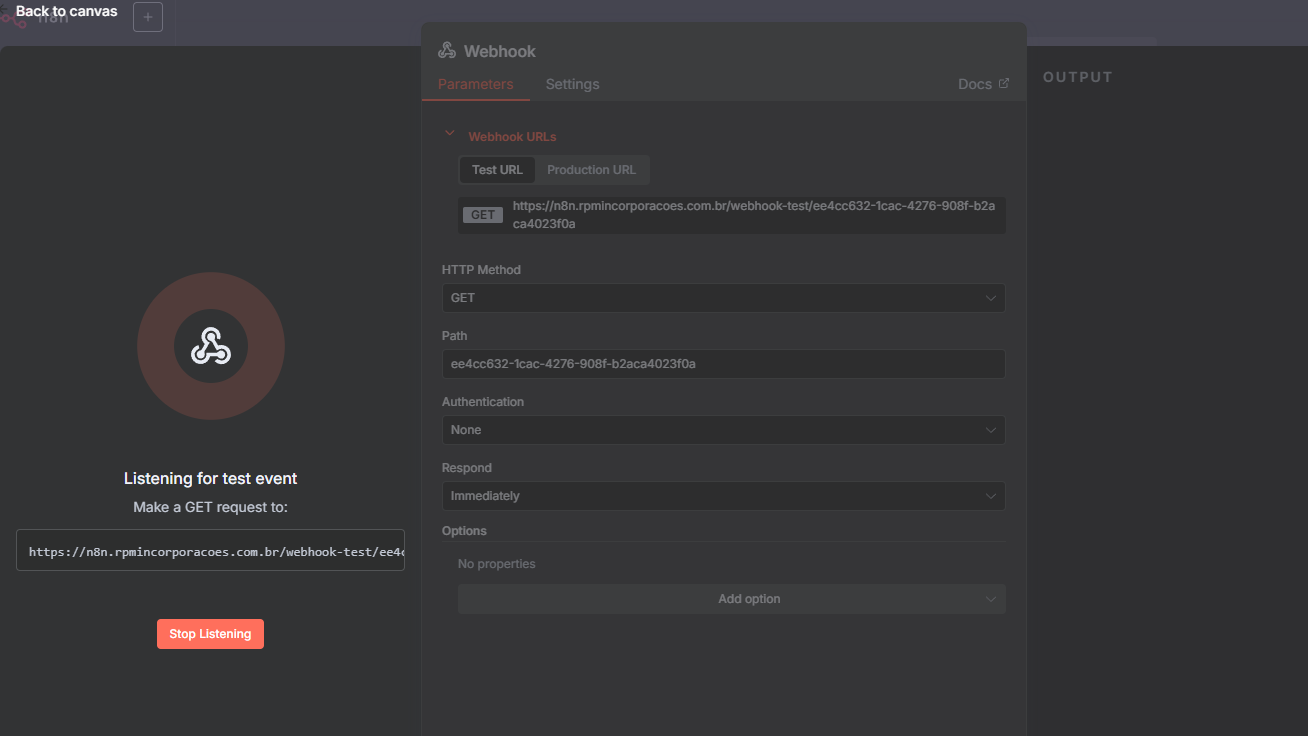Click the OUTPUT panel heading
Viewport: 1308px width, 736px height.
(1078, 77)
